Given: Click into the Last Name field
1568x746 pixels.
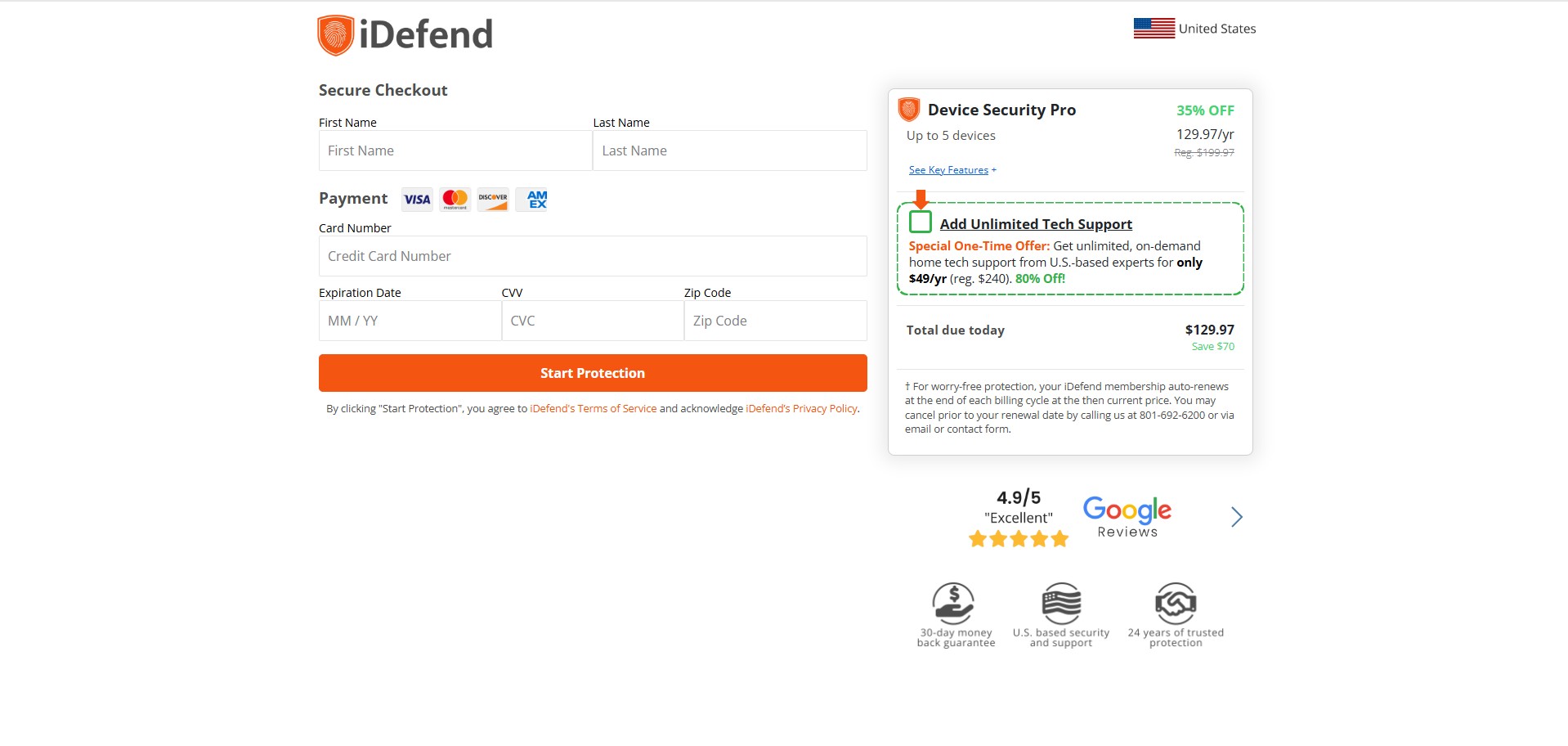Looking at the screenshot, I should (x=729, y=151).
